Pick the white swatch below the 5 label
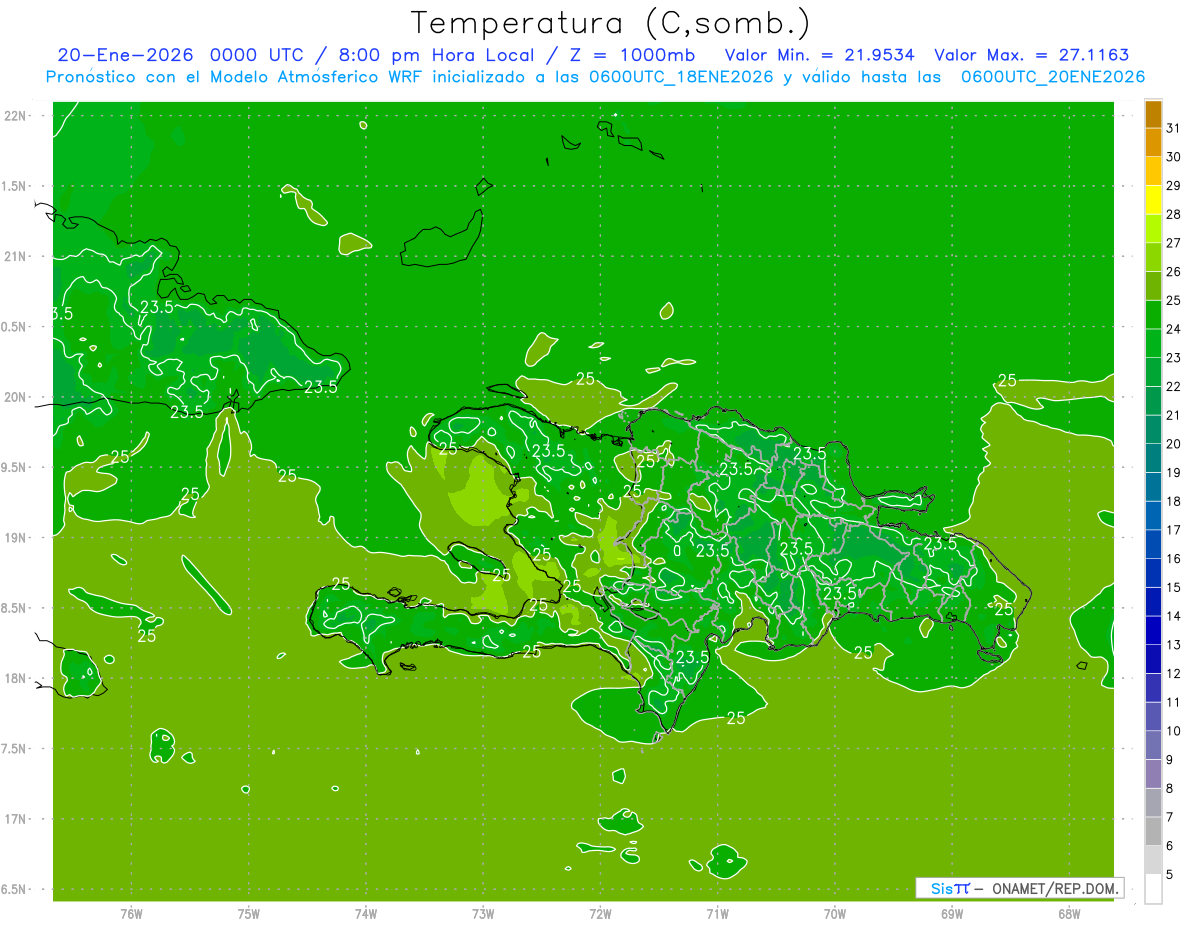Viewport: 1200px width, 927px height. click(1154, 889)
